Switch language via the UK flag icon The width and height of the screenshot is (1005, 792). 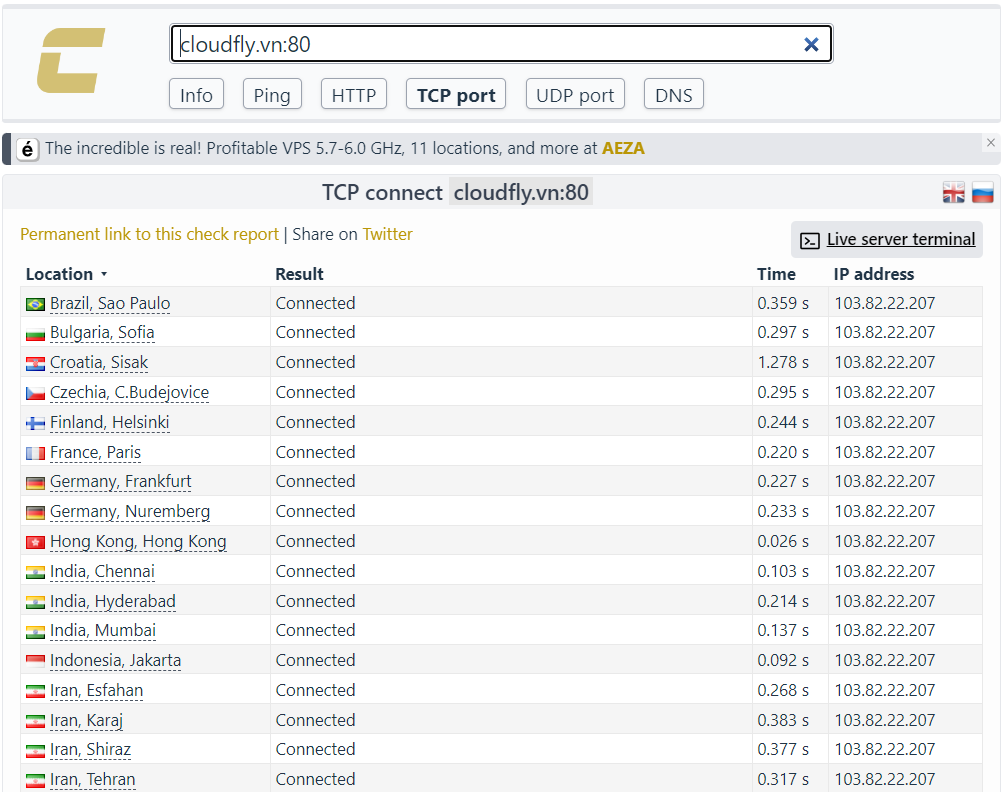(x=953, y=192)
